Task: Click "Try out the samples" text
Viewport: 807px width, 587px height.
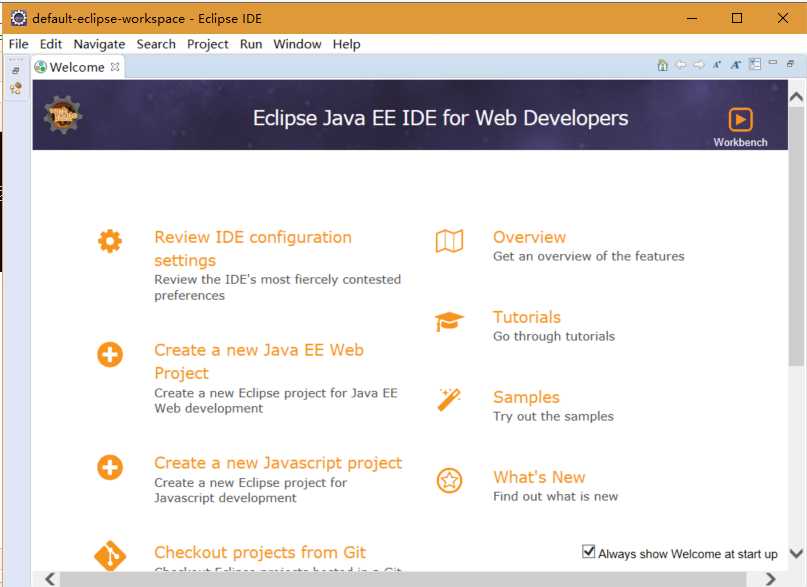Action: tap(553, 416)
